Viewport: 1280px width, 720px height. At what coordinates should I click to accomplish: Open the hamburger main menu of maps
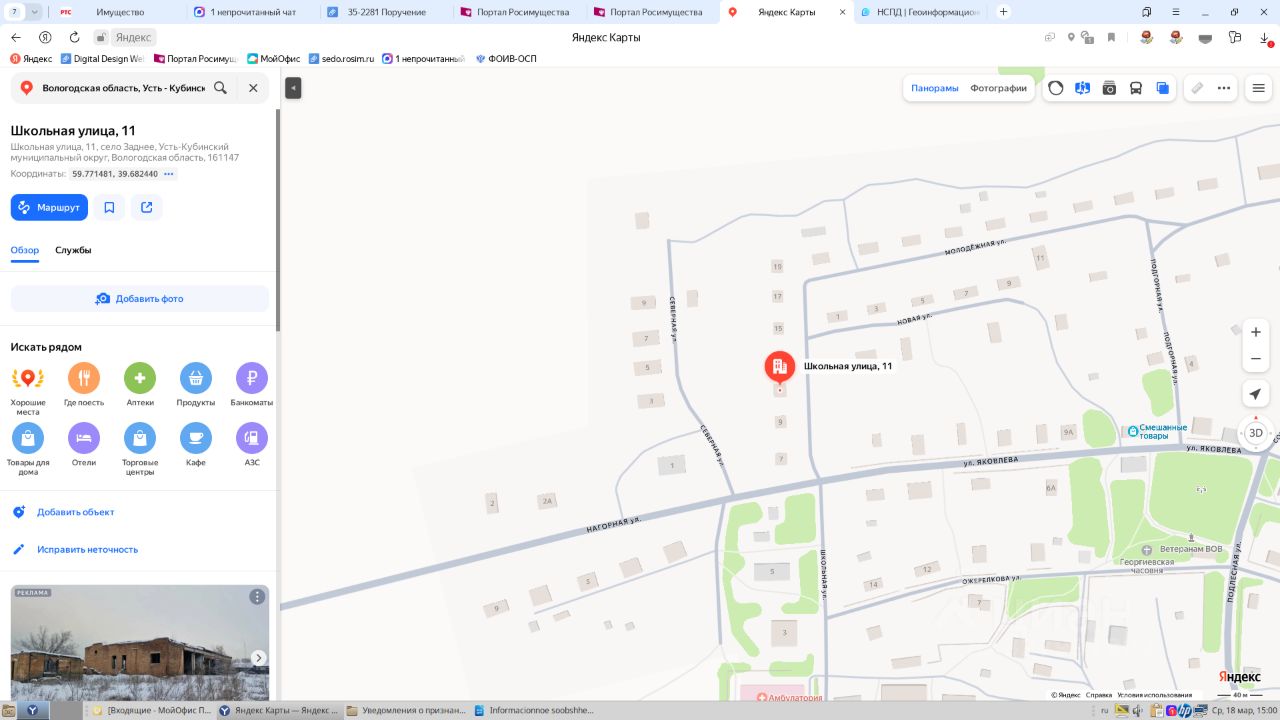click(x=1259, y=88)
